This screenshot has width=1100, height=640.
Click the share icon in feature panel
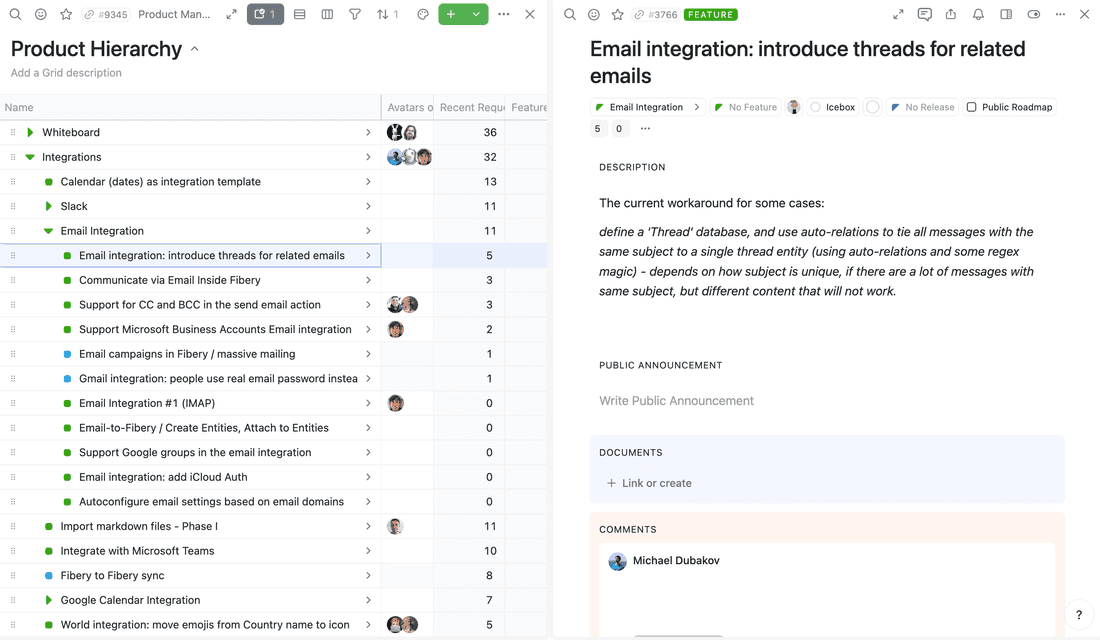pyautogui.click(x=951, y=15)
